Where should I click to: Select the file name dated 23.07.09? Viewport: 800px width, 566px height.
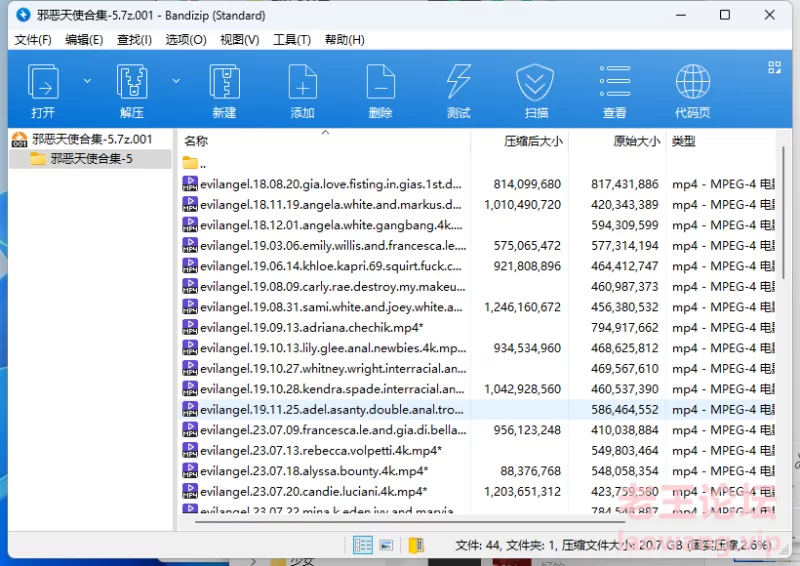pos(333,430)
